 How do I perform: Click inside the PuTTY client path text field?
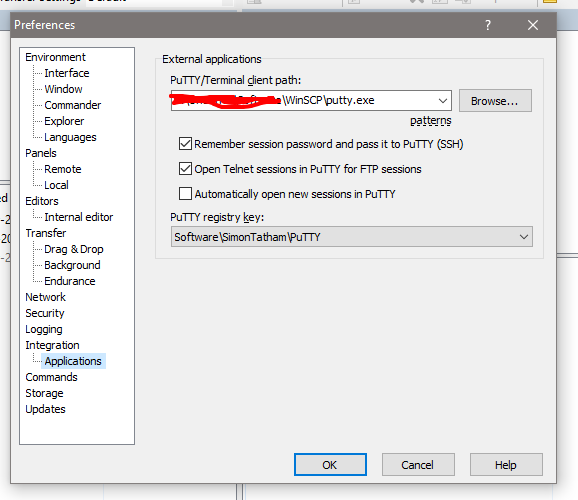[303, 101]
